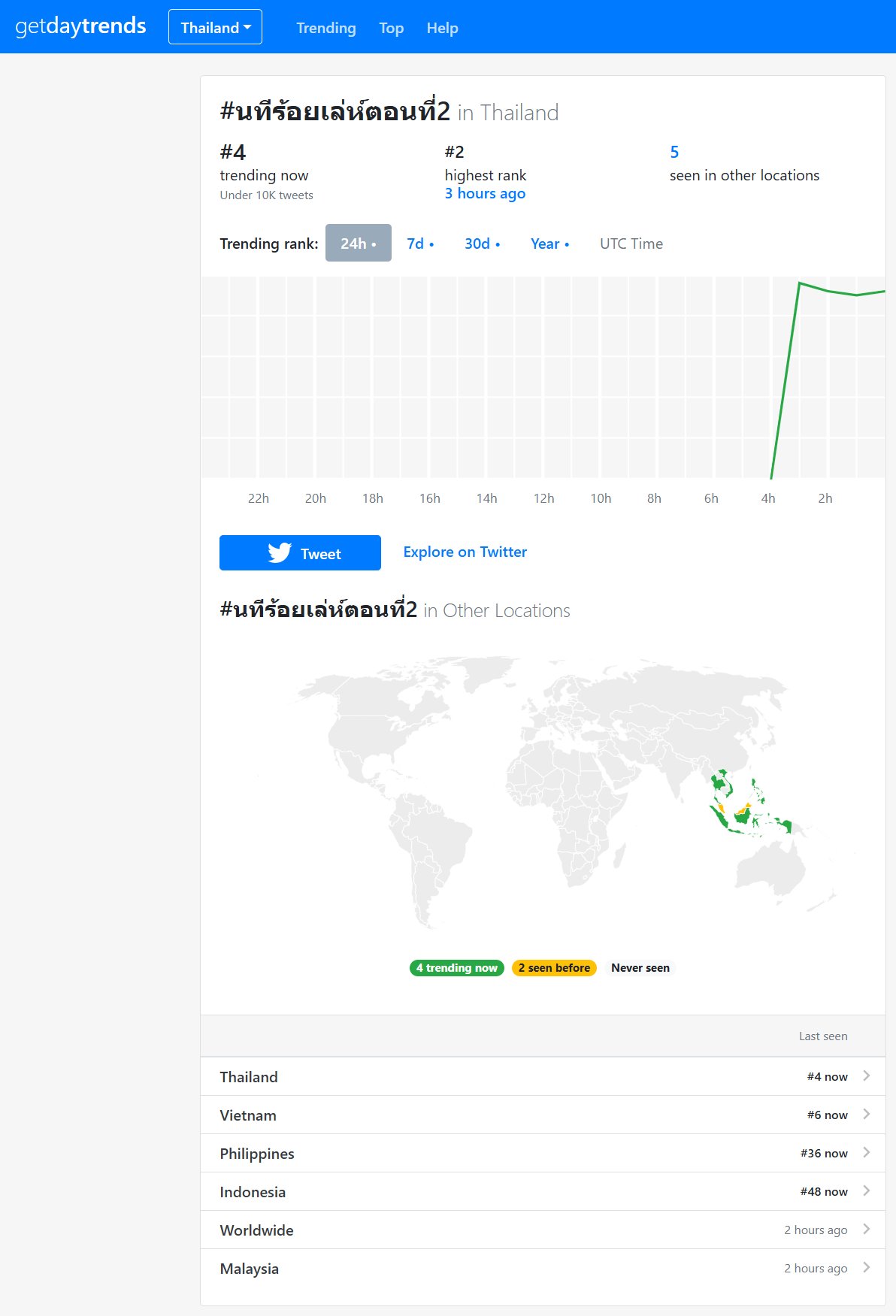The height and width of the screenshot is (1316, 896).
Task: Open the Help menu item
Action: [x=442, y=28]
